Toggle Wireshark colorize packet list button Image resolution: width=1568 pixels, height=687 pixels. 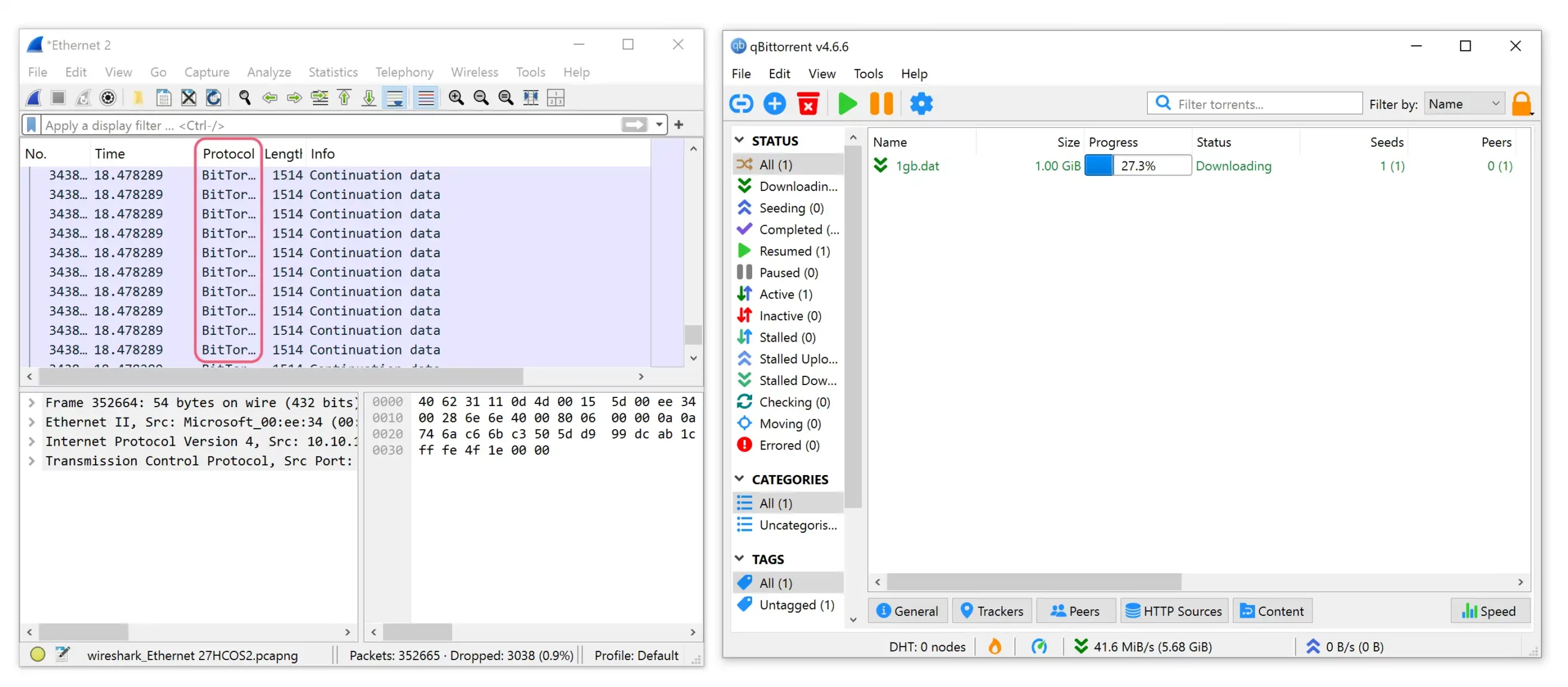[x=426, y=97]
